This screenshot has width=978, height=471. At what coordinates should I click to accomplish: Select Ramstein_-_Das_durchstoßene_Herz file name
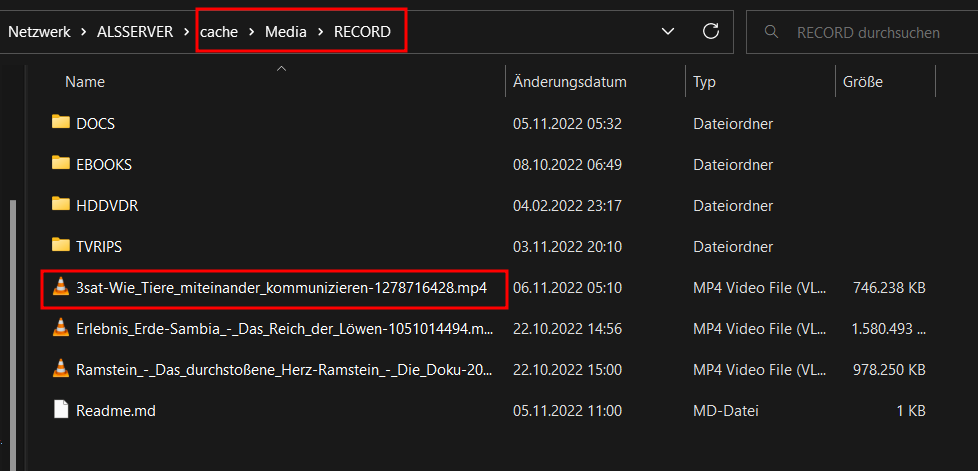(284, 370)
